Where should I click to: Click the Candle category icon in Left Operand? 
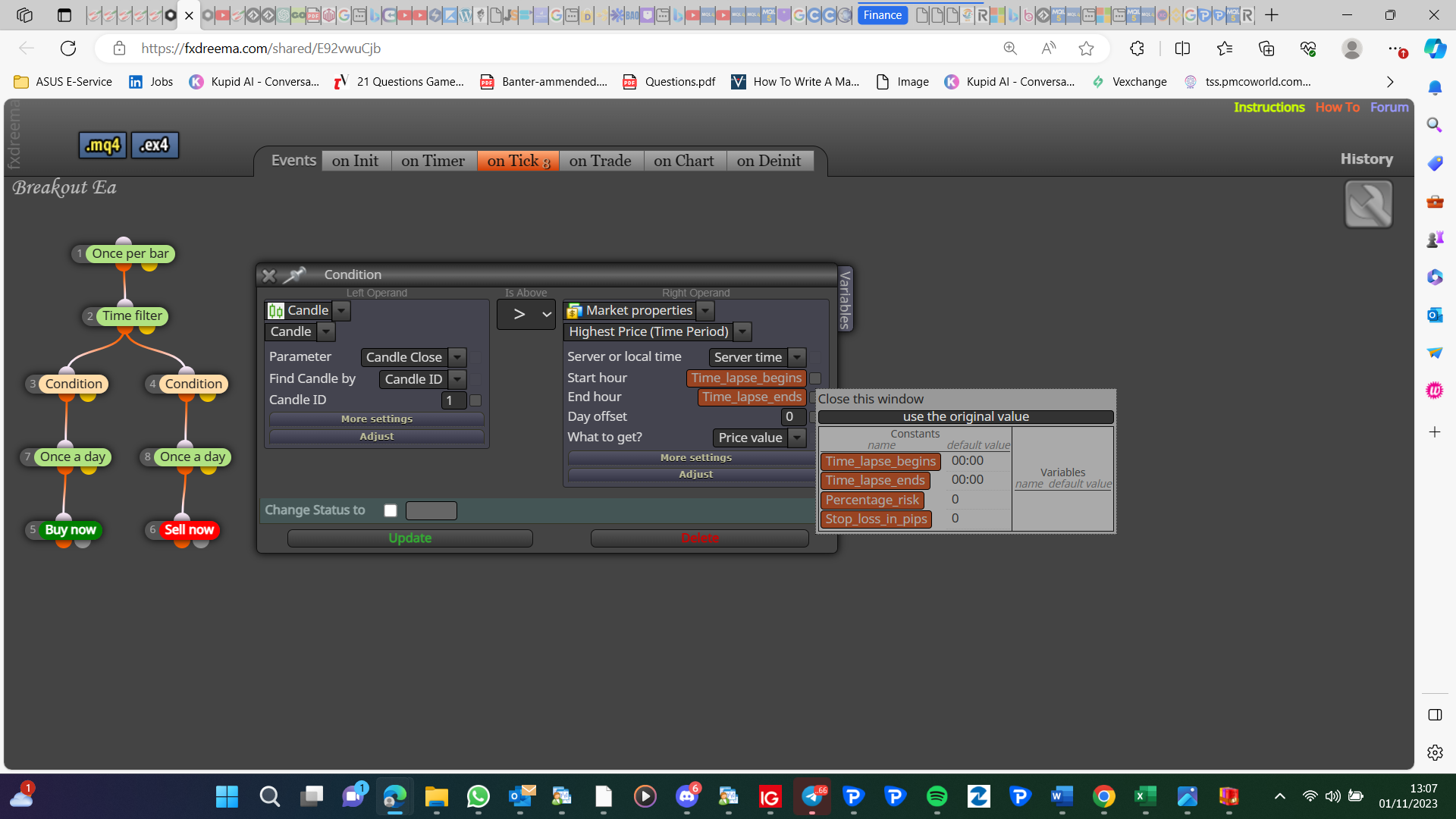276,311
